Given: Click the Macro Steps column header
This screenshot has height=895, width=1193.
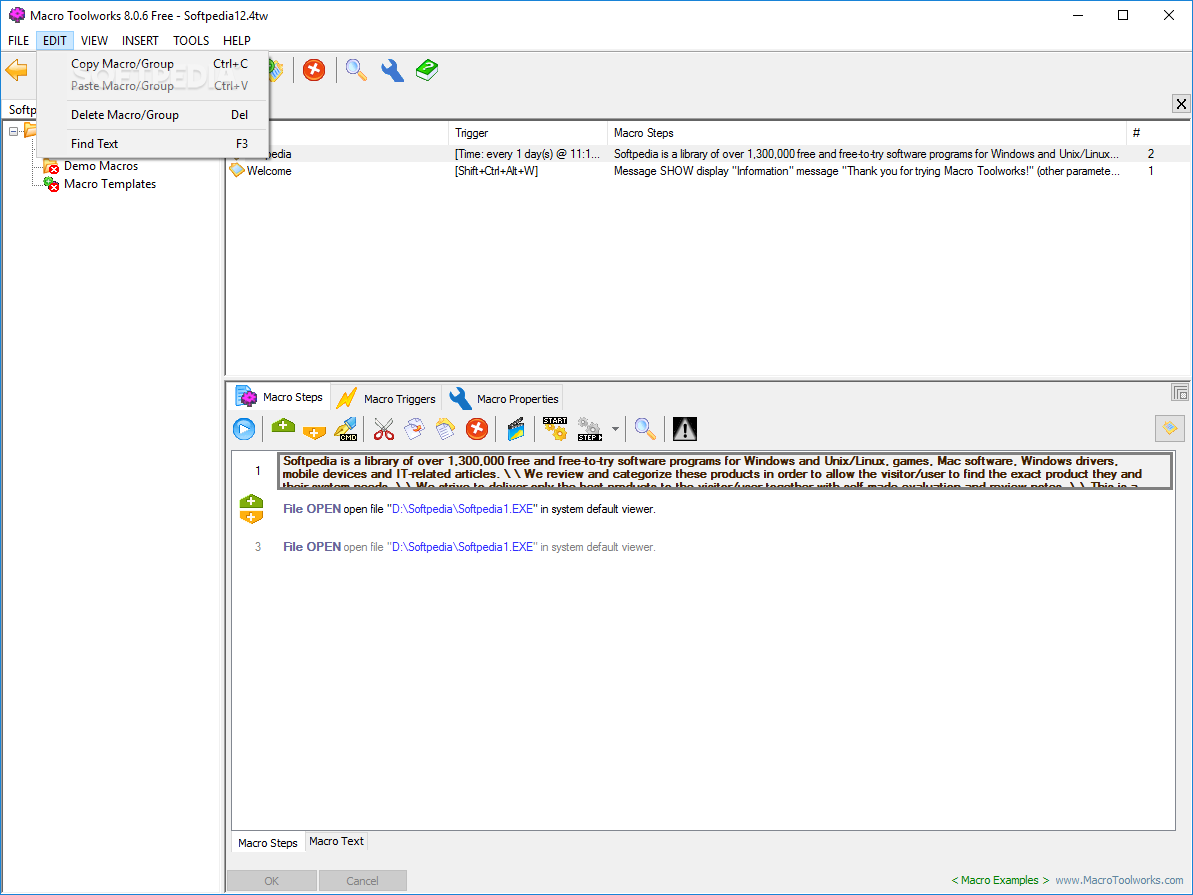Looking at the screenshot, I should tap(867, 132).
